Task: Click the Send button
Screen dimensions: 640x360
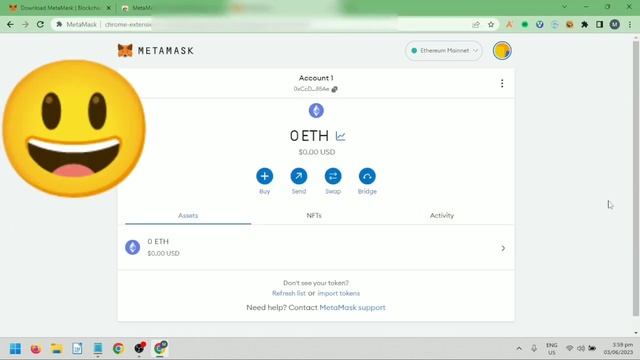Action: pos(299,176)
